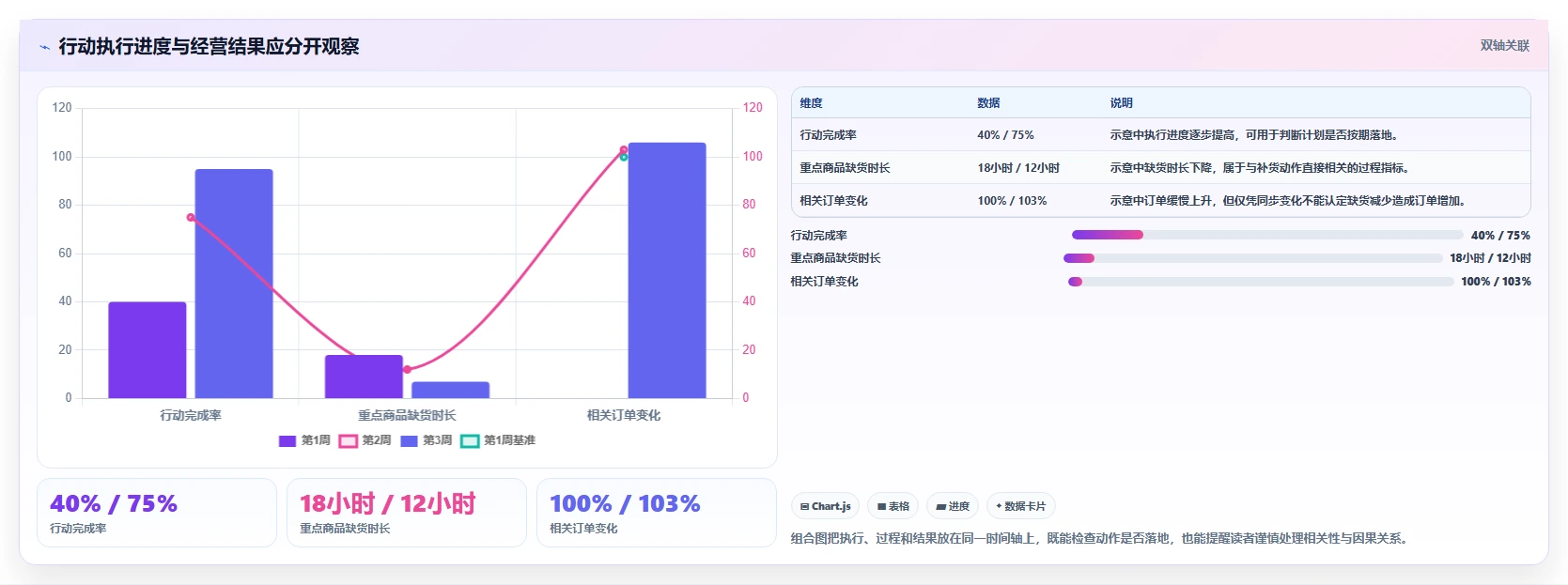Click the 40% / 75% value beside progress bar
The image size is (1568, 585).
click(x=1500, y=236)
